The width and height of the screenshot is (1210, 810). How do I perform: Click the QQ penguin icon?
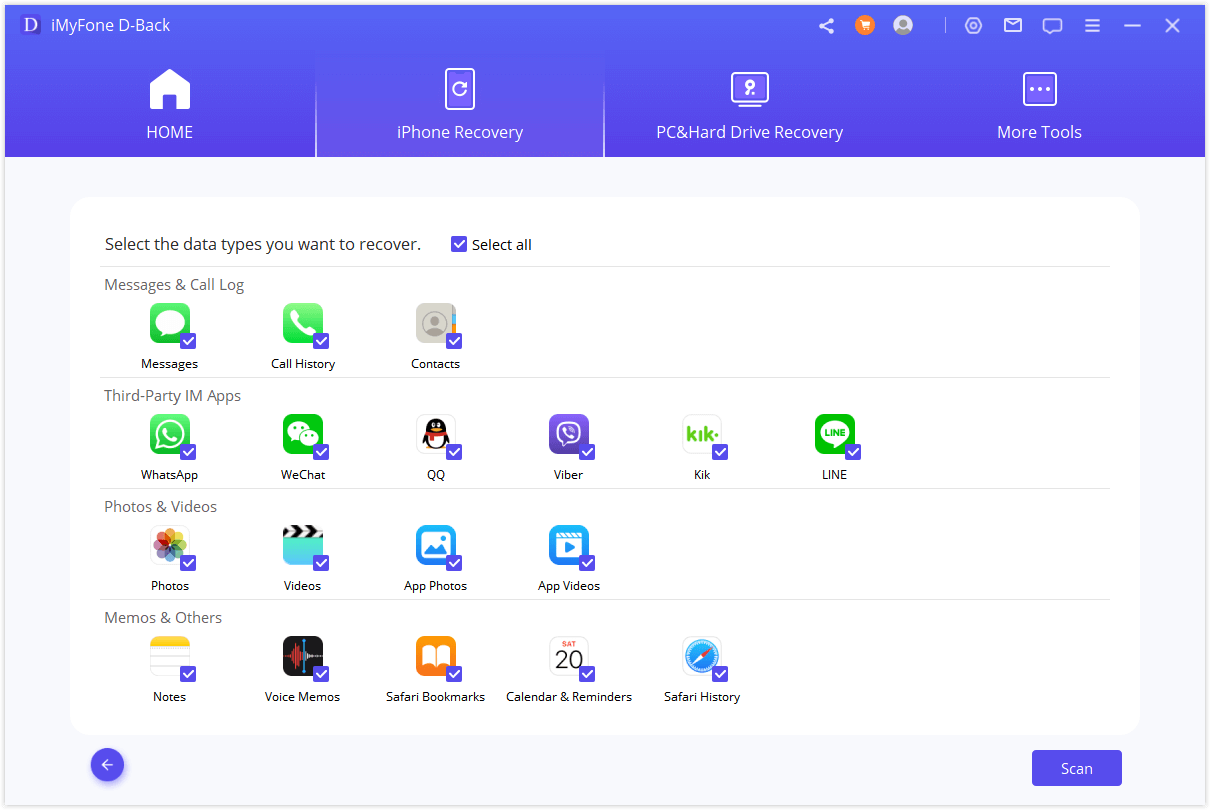click(436, 434)
